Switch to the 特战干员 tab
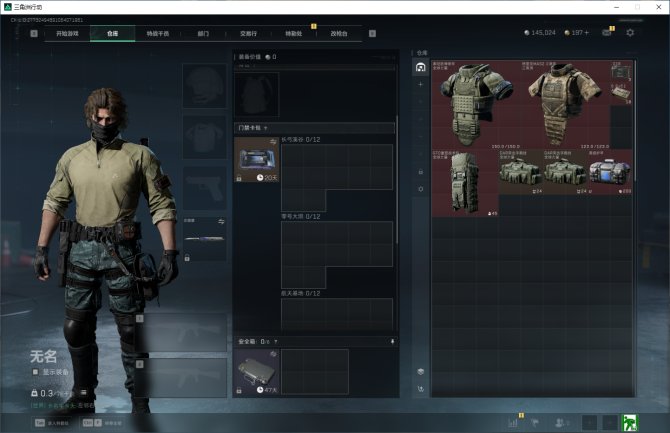Image resolution: width=670 pixels, height=433 pixels. click(x=158, y=33)
